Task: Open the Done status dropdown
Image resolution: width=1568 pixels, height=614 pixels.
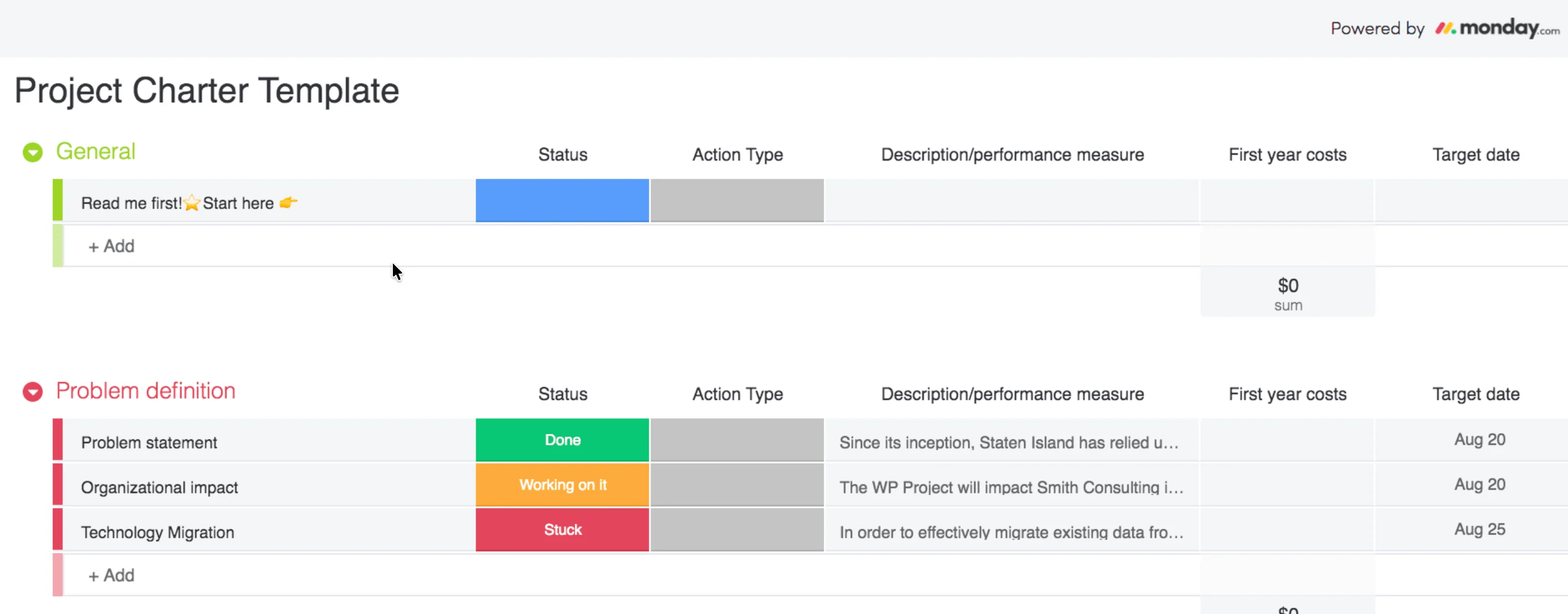Action: point(562,440)
